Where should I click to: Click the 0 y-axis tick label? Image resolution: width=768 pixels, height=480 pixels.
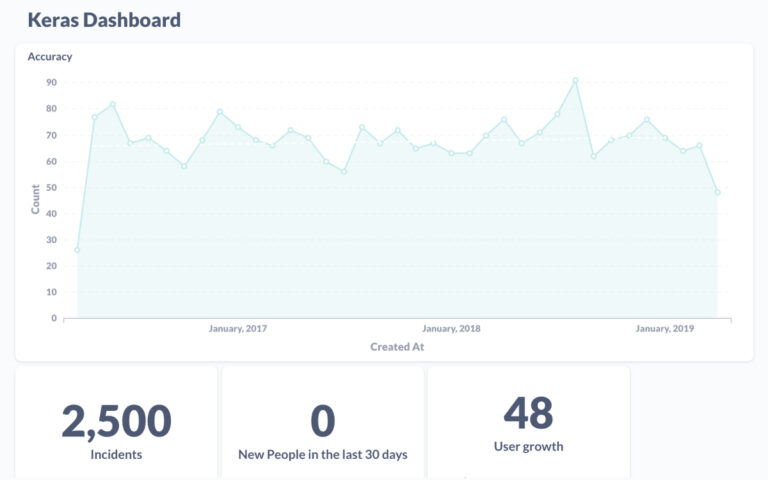tap(54, 318)
